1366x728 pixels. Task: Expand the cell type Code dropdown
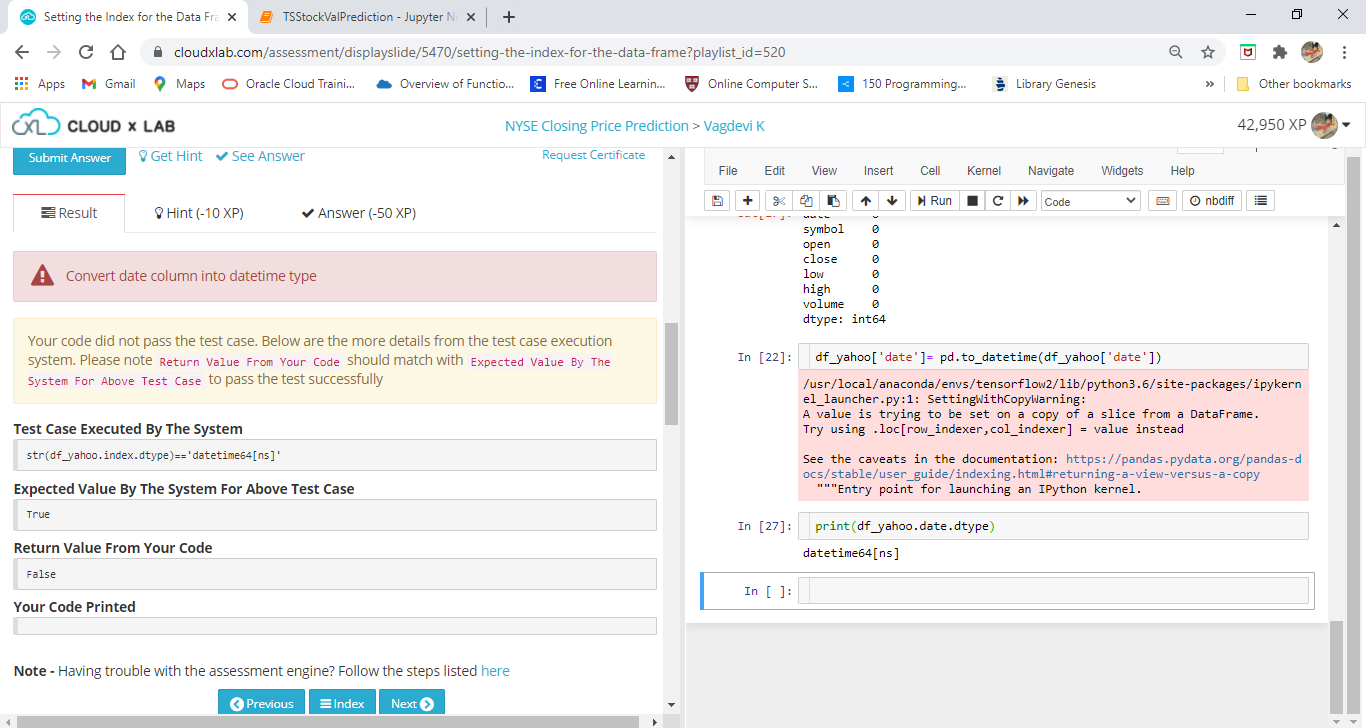pos(1090,201)
